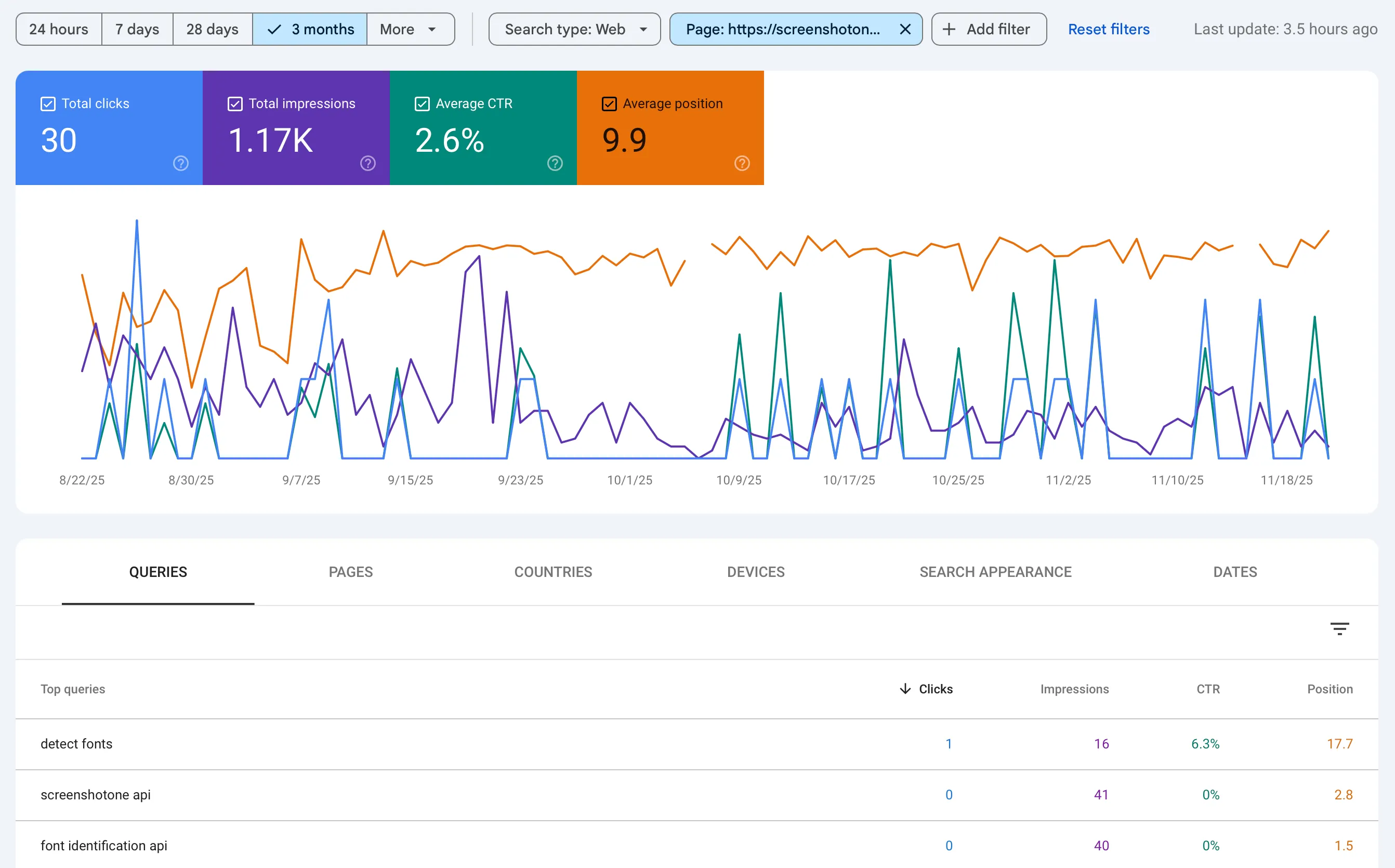Click the help icon on Average CTR card
1395x868 pixels.
pyautogui.click(x=555, y=163)
